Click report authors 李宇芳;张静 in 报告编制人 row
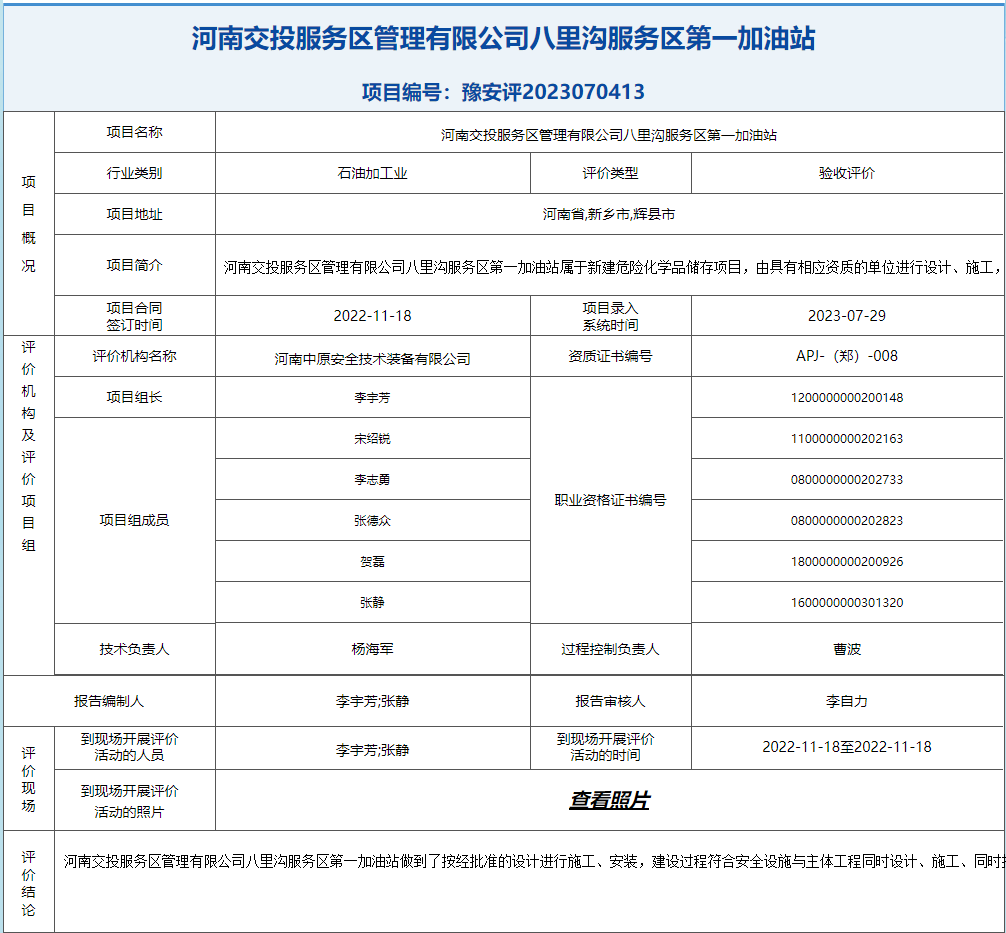The image size is (1006, 933). (x=372, y=702)
